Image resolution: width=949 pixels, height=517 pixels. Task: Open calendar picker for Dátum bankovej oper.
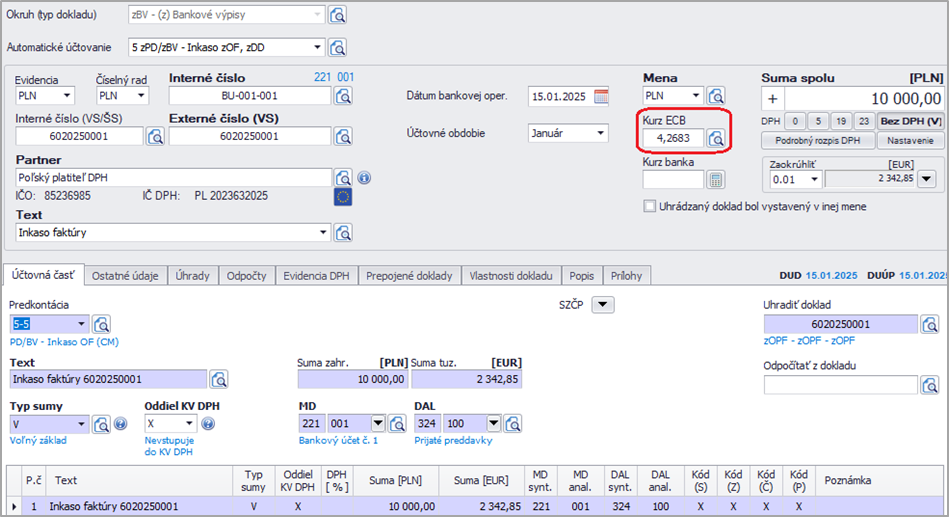601,96
